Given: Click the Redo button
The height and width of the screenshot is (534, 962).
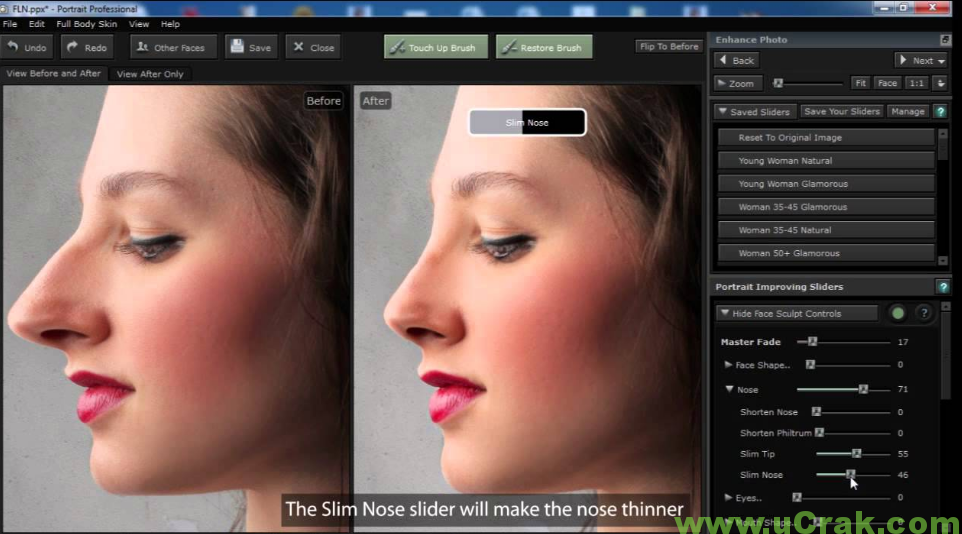Looking at the screenshot, I should 87,47.
